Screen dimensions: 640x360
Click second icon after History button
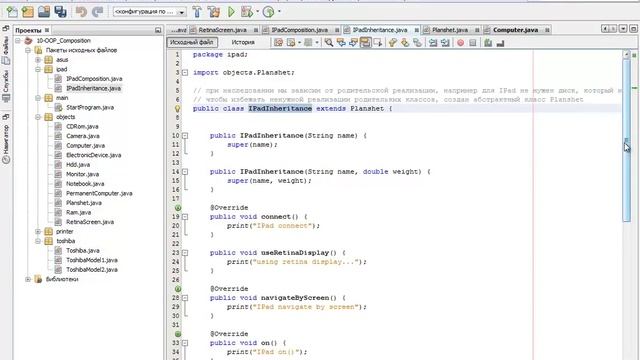[x=291, y=42]
